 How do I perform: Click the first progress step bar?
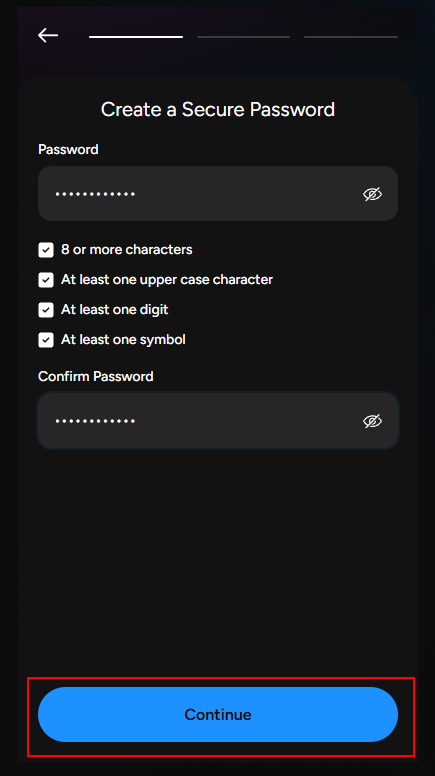click(x=136, y=37)
